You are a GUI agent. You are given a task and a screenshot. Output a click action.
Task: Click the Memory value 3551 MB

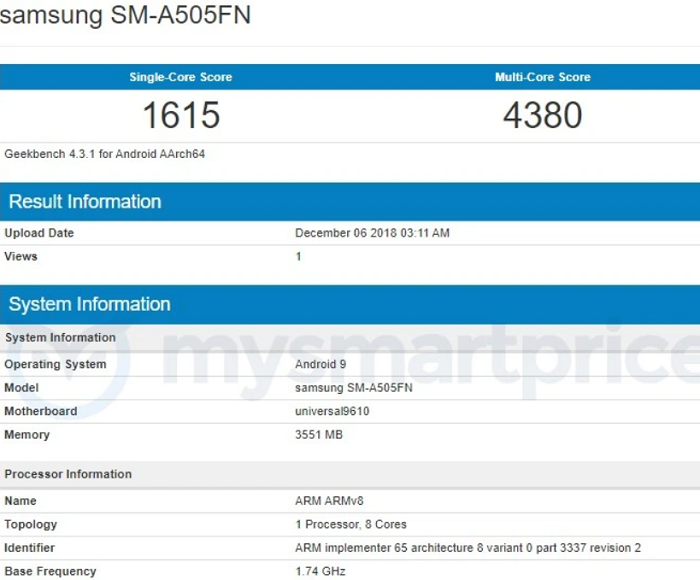[319, 434]
